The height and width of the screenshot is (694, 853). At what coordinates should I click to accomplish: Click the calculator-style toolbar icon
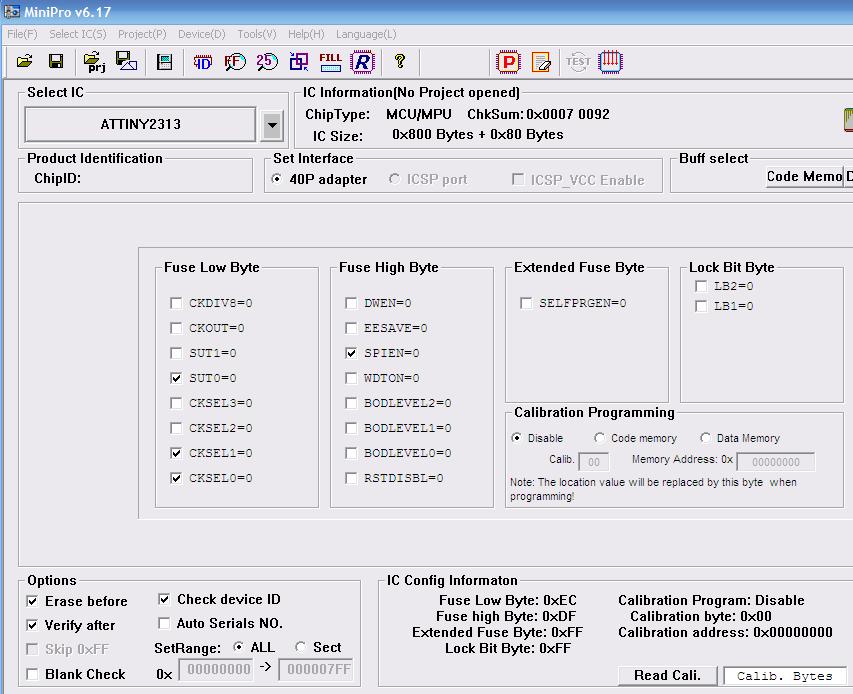(164, 62)
